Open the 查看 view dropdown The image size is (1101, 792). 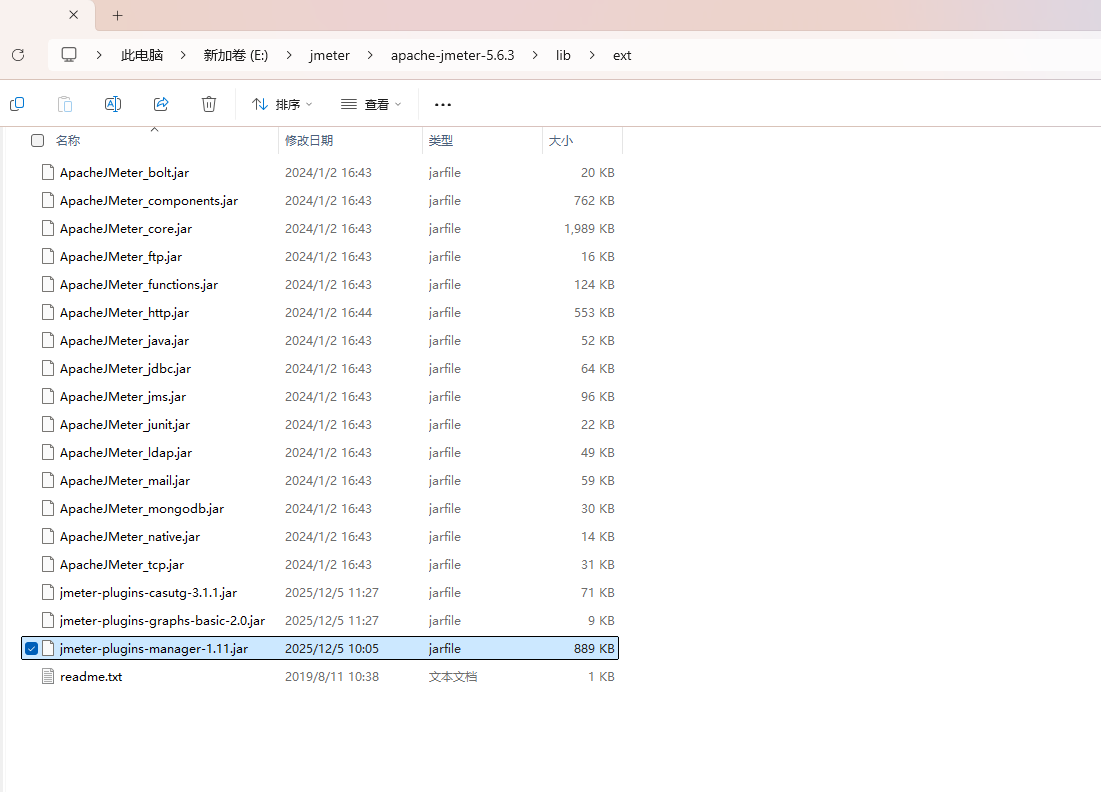pyautogui.click(x=371, y=105)
